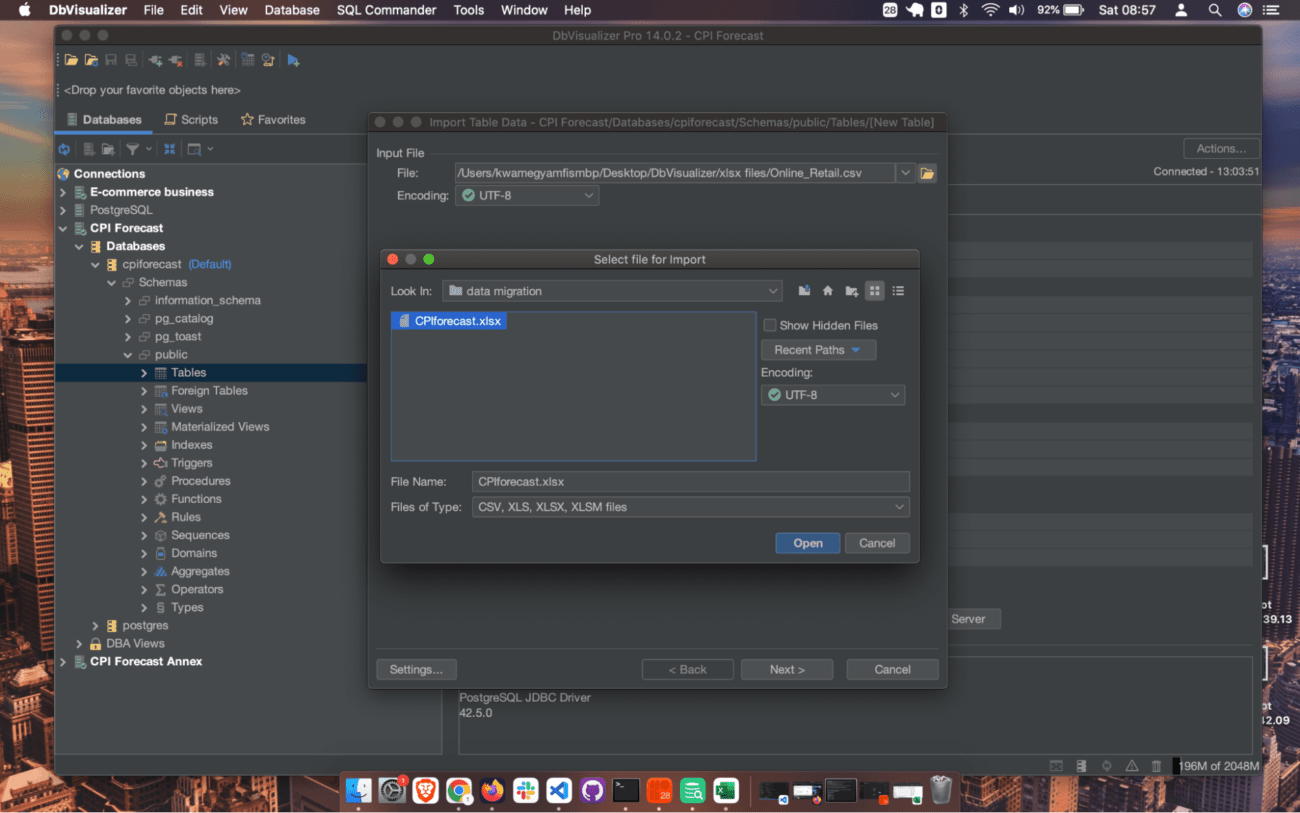Enable the Show Hidden Files checkbox

[770, 325]
